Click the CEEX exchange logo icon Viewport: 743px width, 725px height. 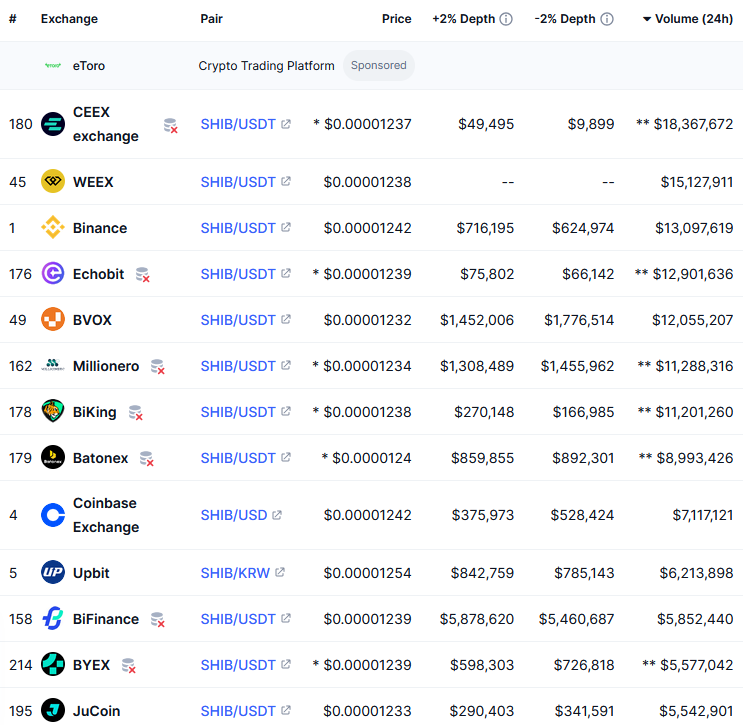coord(53,124)
